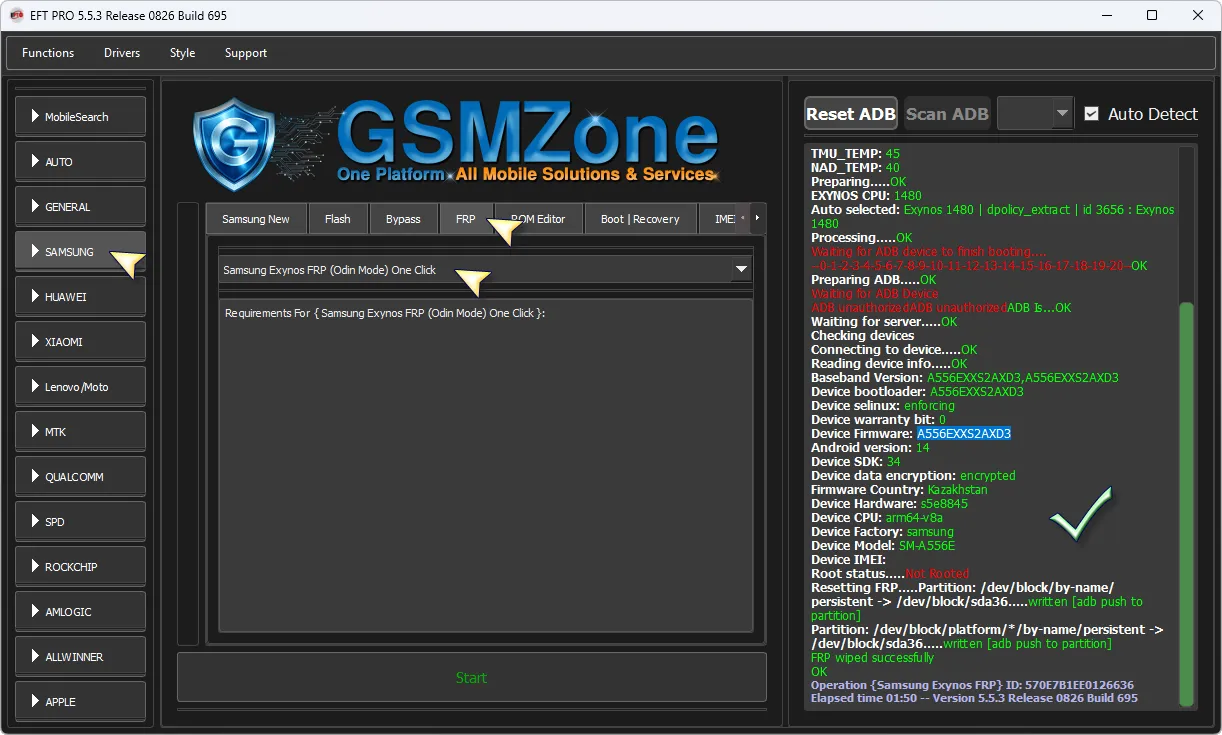Expand the HUAWEI brand section
Viewport: 1222px width, 735px height.
(x=81, y=297)
